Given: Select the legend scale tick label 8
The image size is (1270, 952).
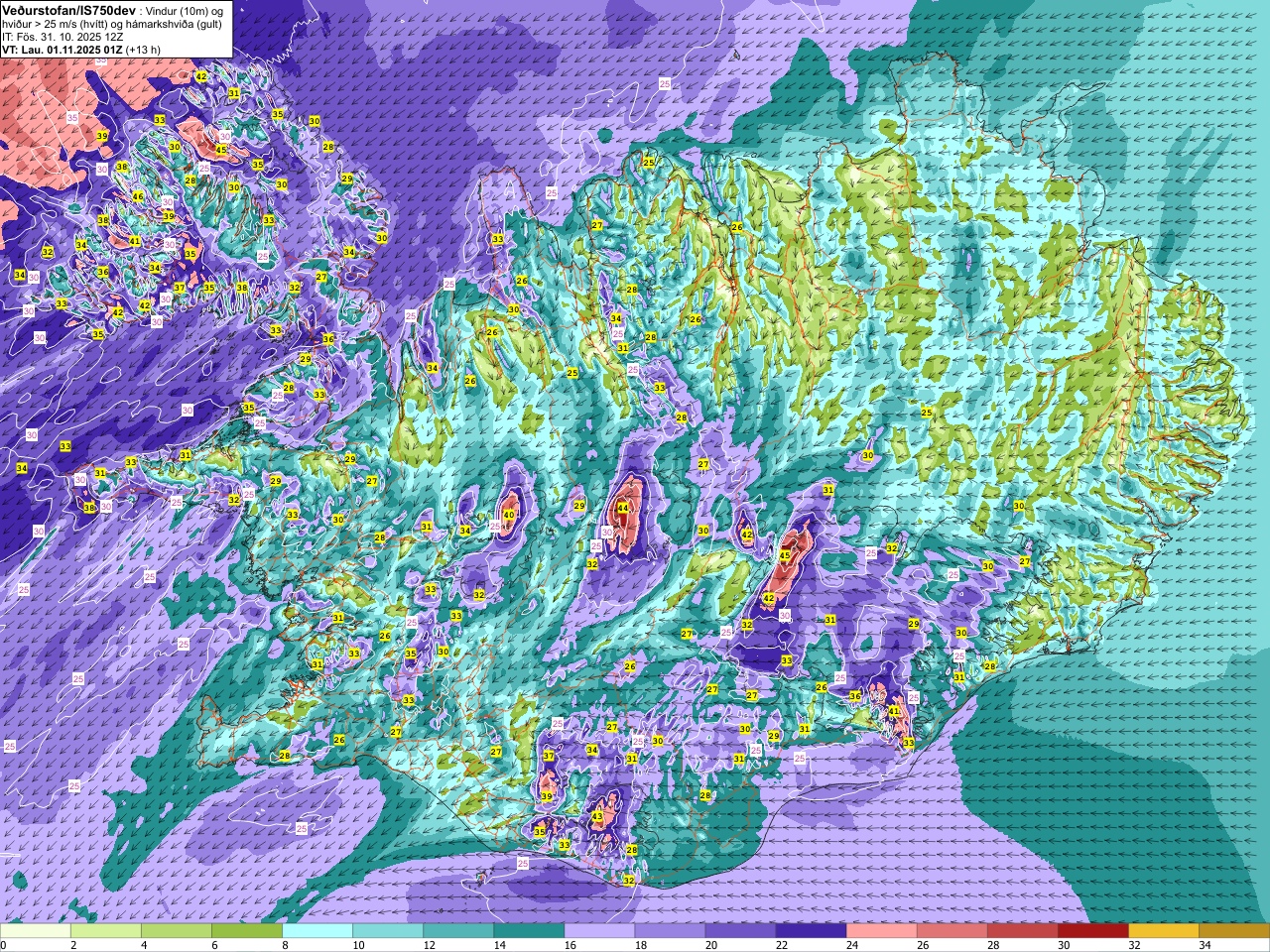Looking at the screenshot, I should tap(284, 945).
